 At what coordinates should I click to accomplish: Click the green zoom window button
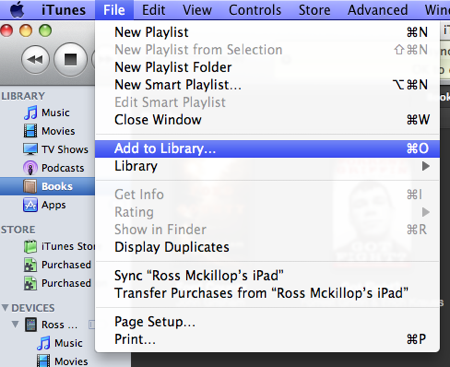pyautogui.click(x=45, y=31)
